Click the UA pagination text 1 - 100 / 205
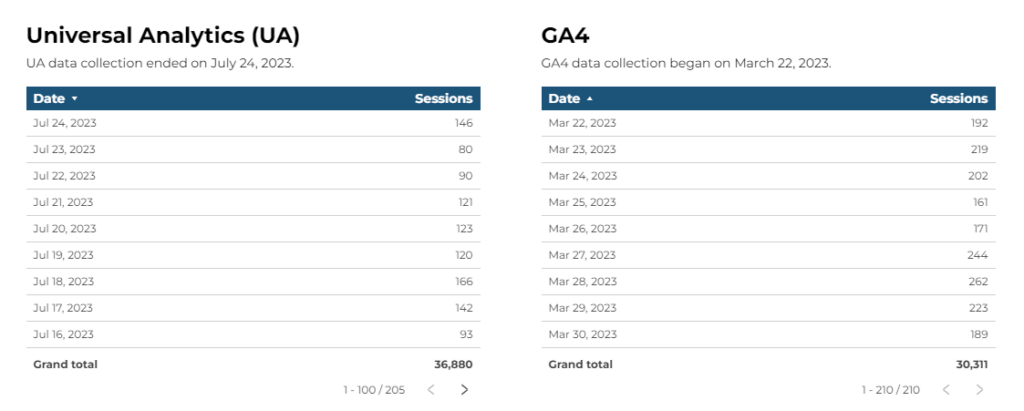This screenshot has width=1024, height=411. (x=374, y=390)
